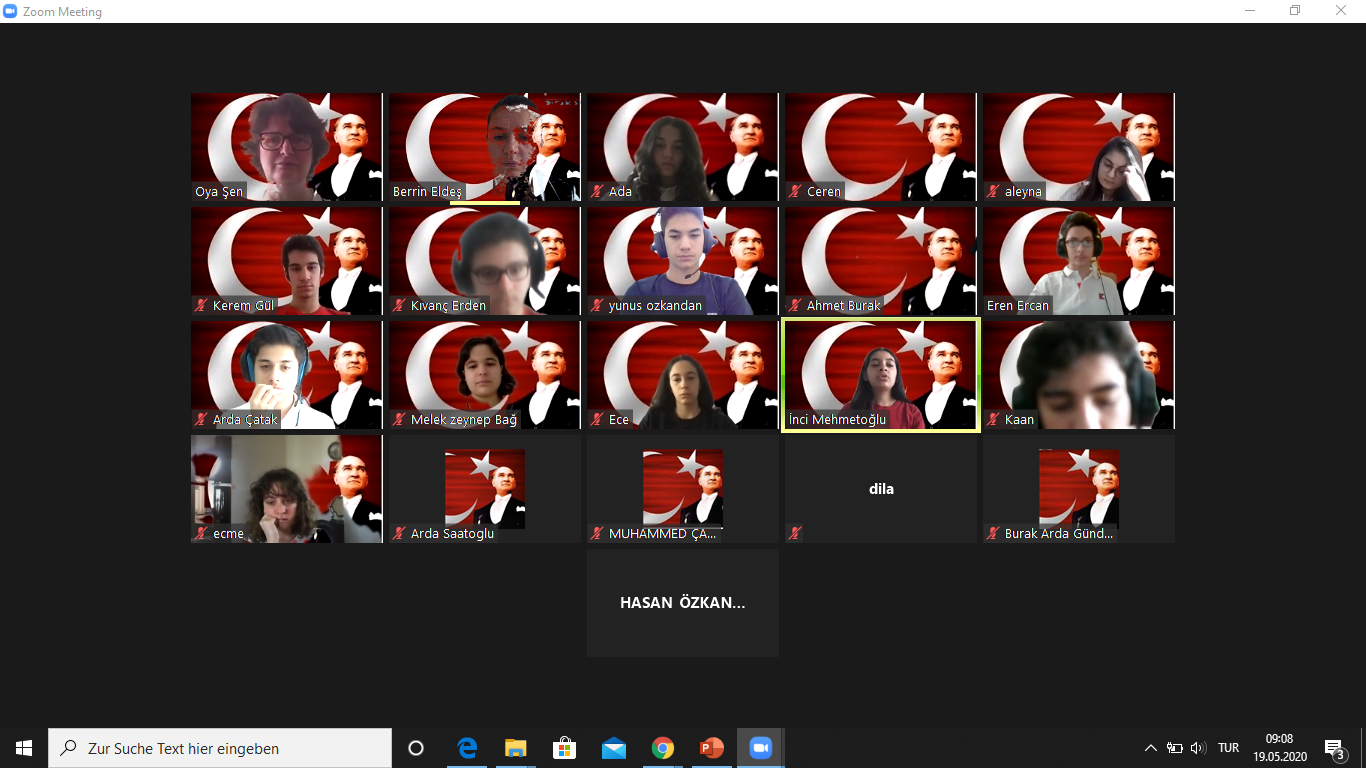
Task: Click muted mic icon next to Kerem Gül
Action: (202, 305)
